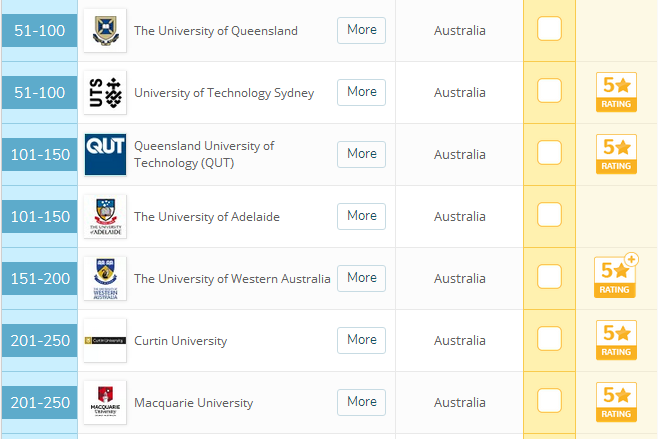Click the Macquarie University logo
Viewport: 658px width, 439px height.
(x=105, y=402)
